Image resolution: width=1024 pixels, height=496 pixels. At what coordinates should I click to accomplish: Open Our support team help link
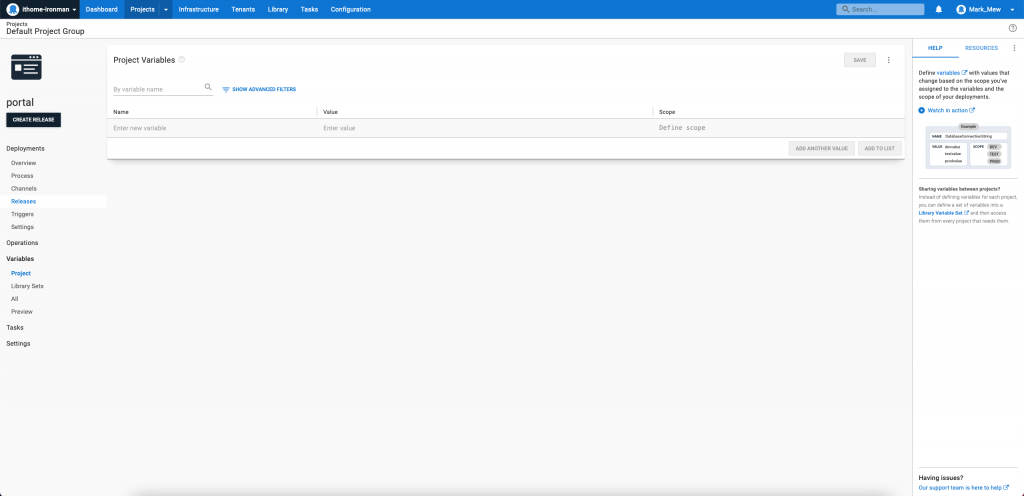click(x=963, y=488)
